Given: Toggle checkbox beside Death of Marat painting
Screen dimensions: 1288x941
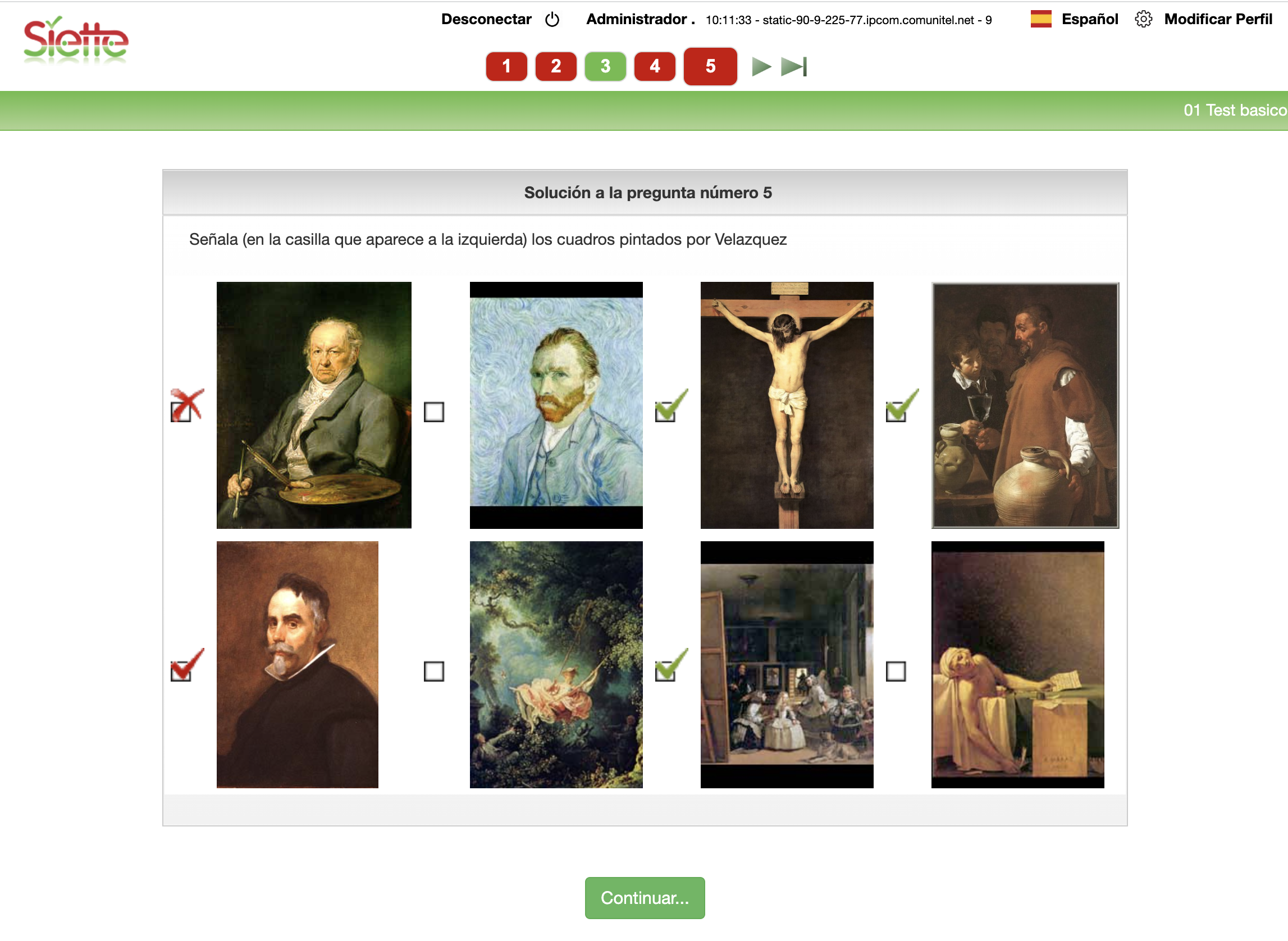Looking at the screenshot, I should 896,671.
